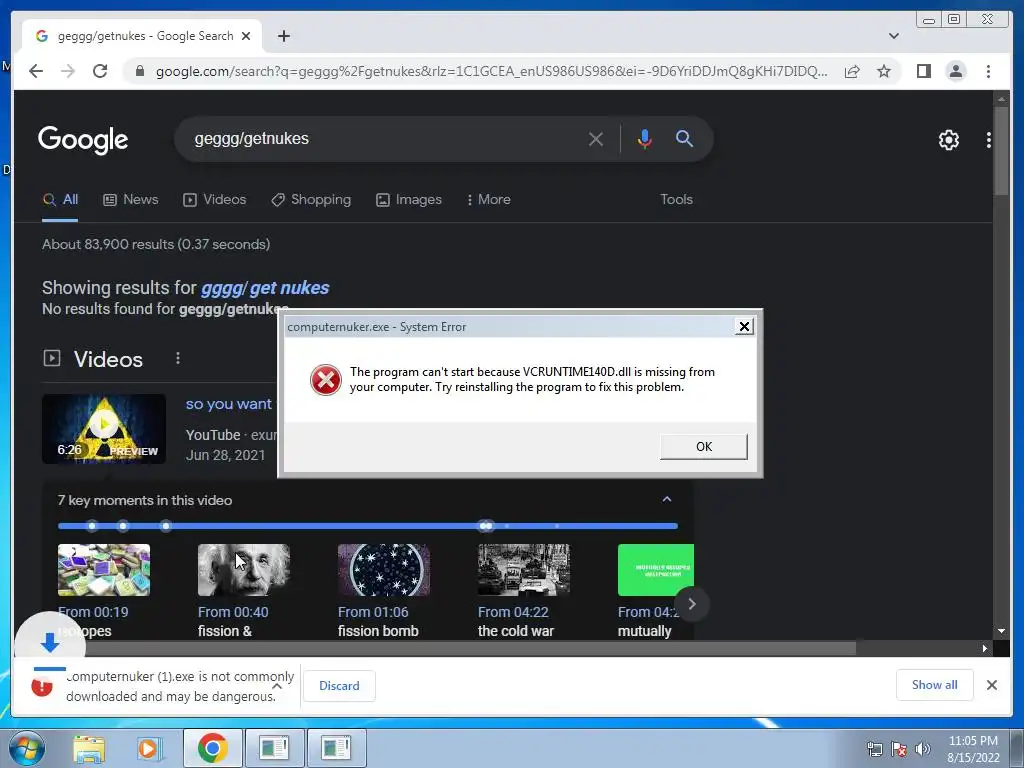Click the vertical scrollbar down arrow
1024x768 pixels.
1001,631
